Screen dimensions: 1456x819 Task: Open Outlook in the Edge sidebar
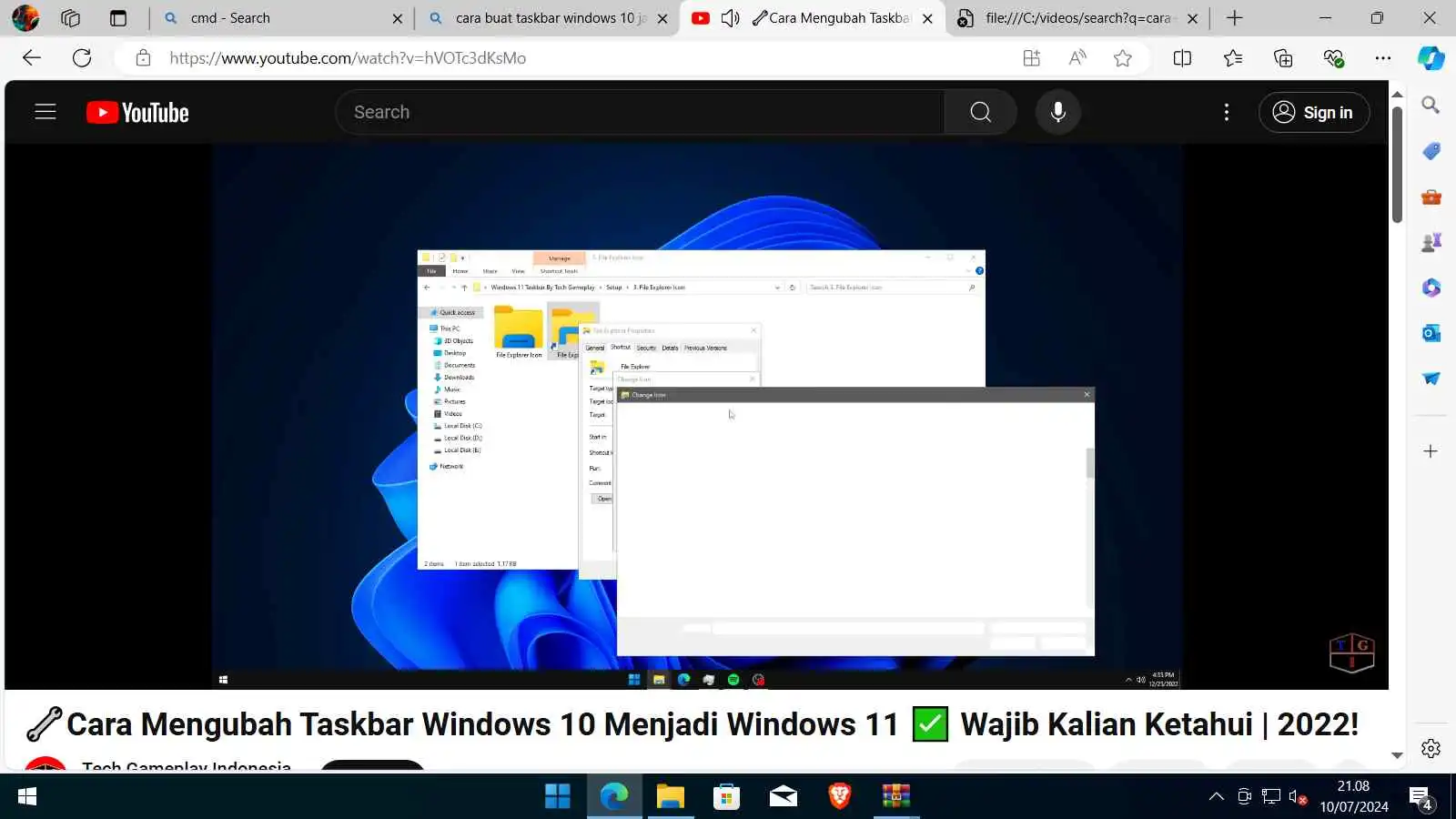pyautogui.click(x=1431, y=333)
